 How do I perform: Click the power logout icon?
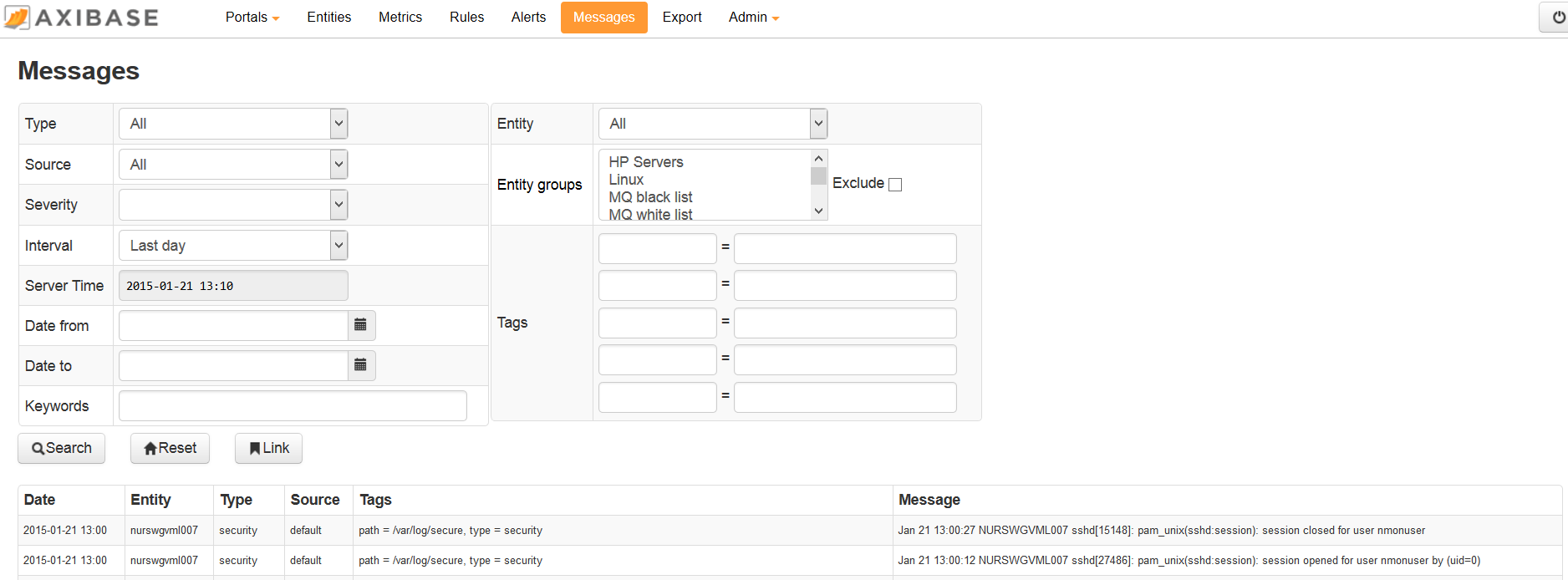[x=1558, y=18]
